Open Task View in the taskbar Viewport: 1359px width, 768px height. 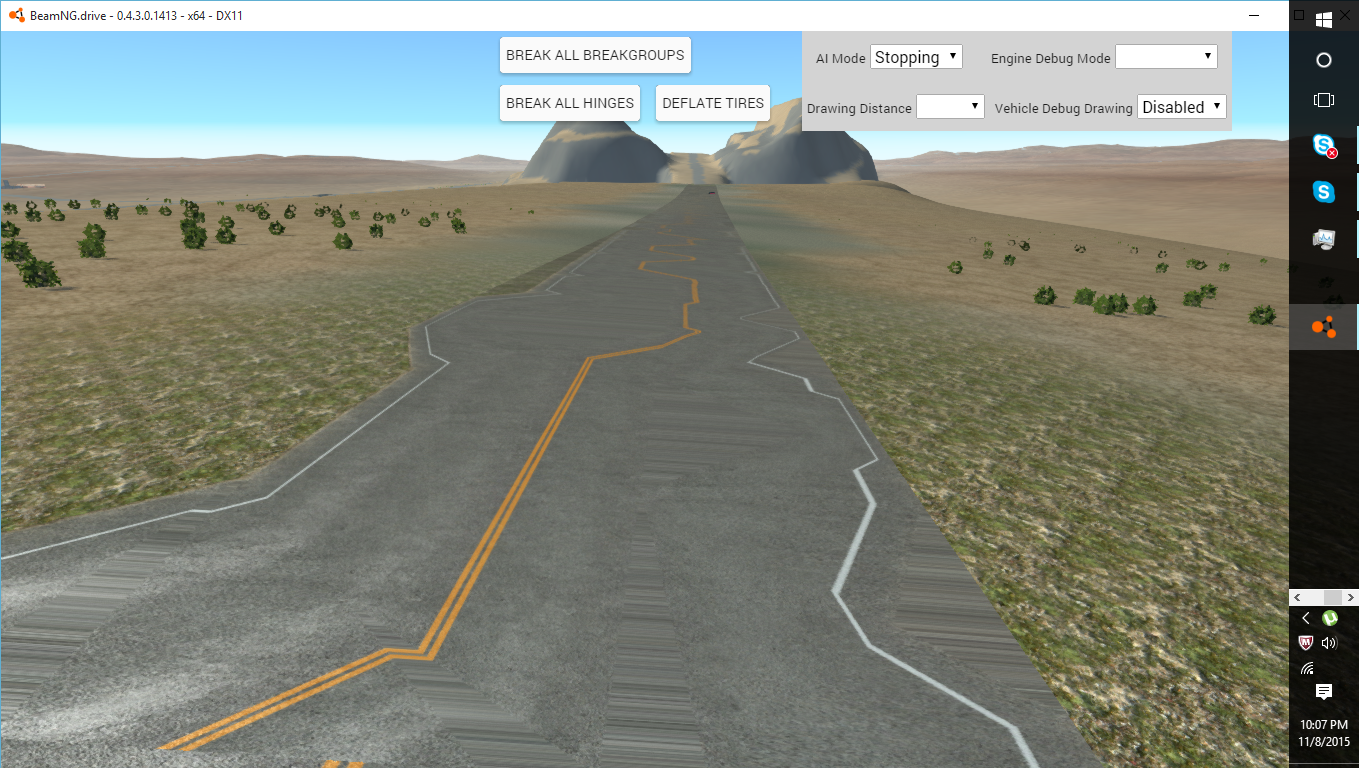click(1324, 100)
